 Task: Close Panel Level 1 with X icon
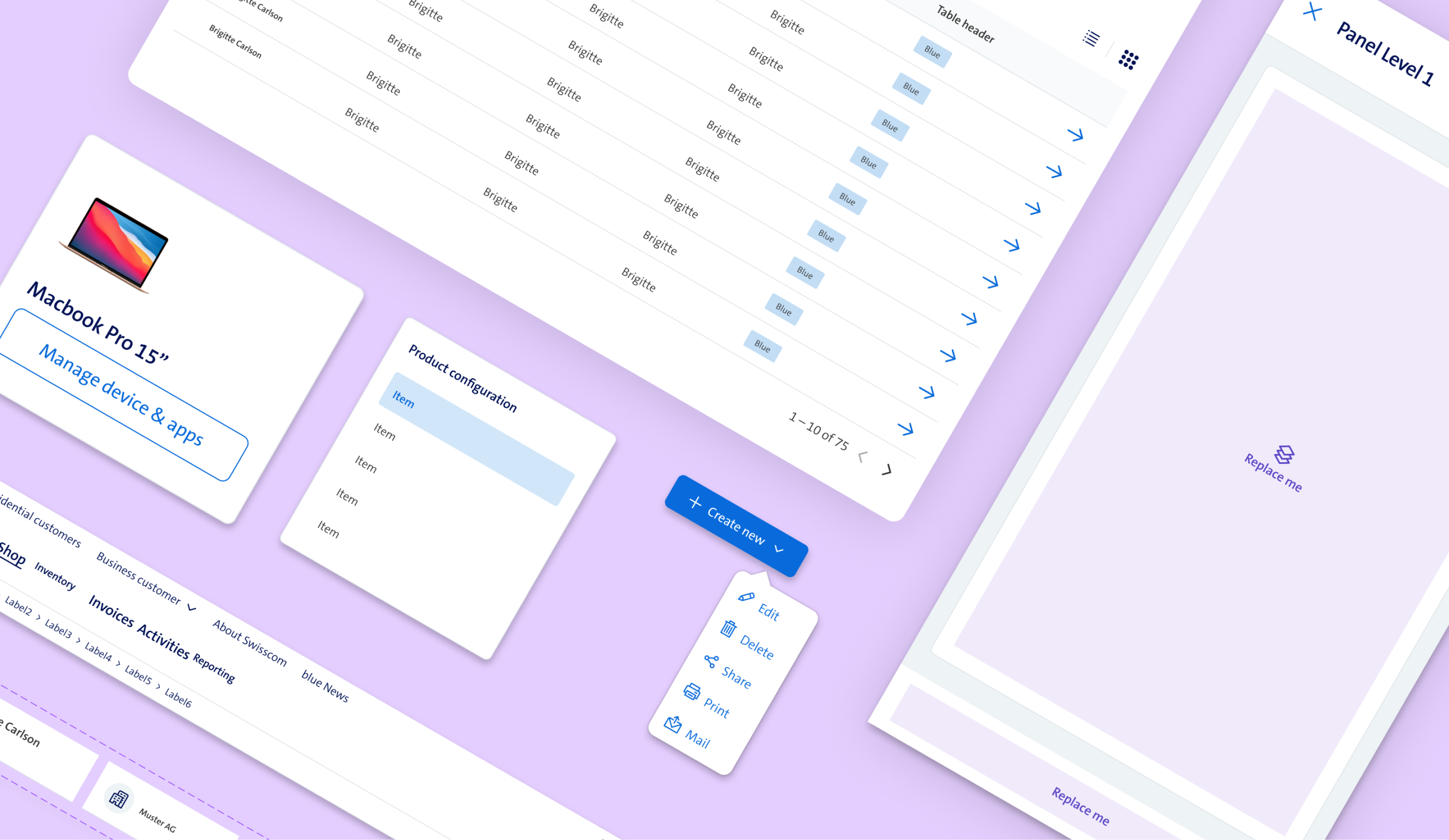pos(1312,11)
